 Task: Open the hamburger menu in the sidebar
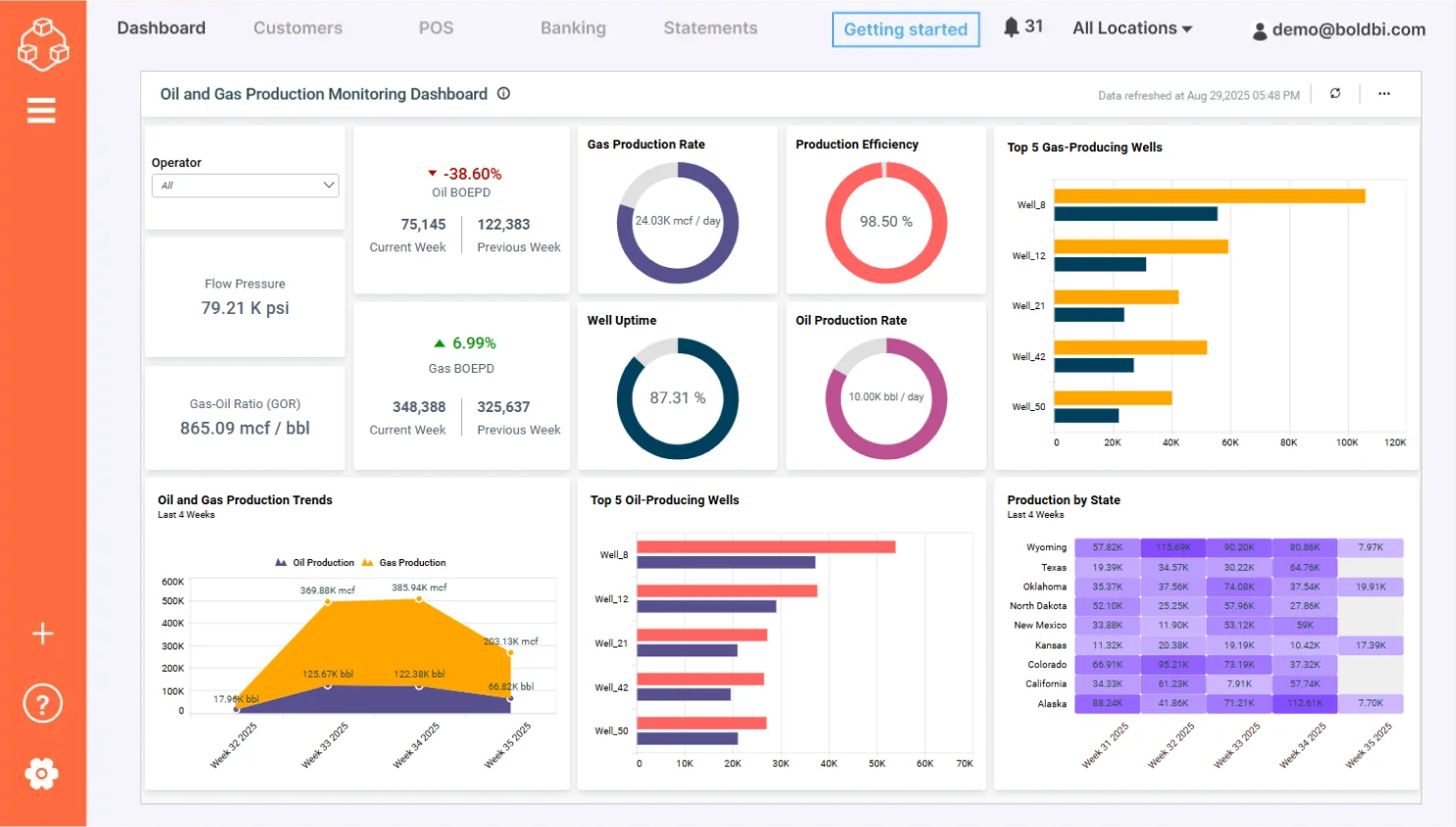click(40, 110)
